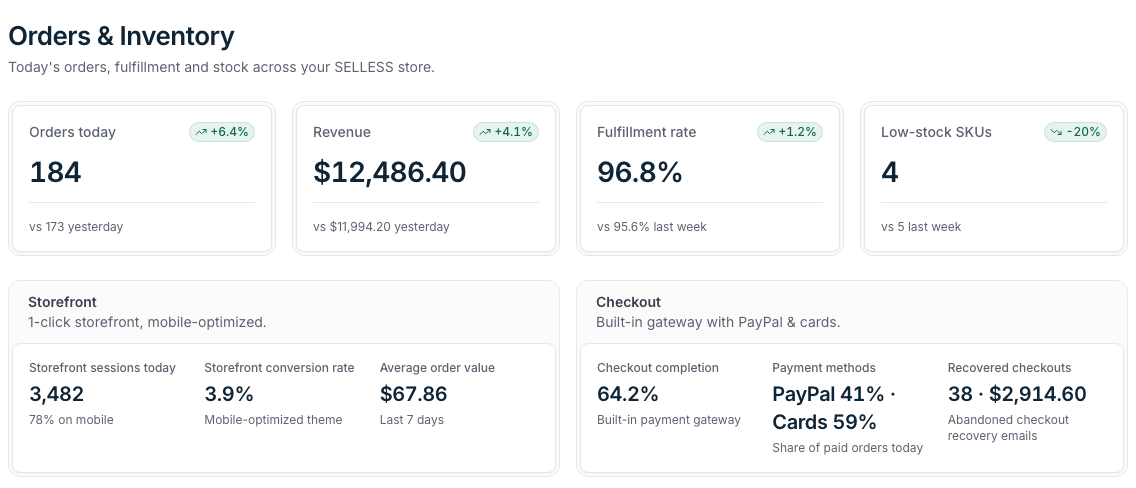Click the Payment methods label
1136x488 pixels.
pyautogui.click(x=824, y=368)
